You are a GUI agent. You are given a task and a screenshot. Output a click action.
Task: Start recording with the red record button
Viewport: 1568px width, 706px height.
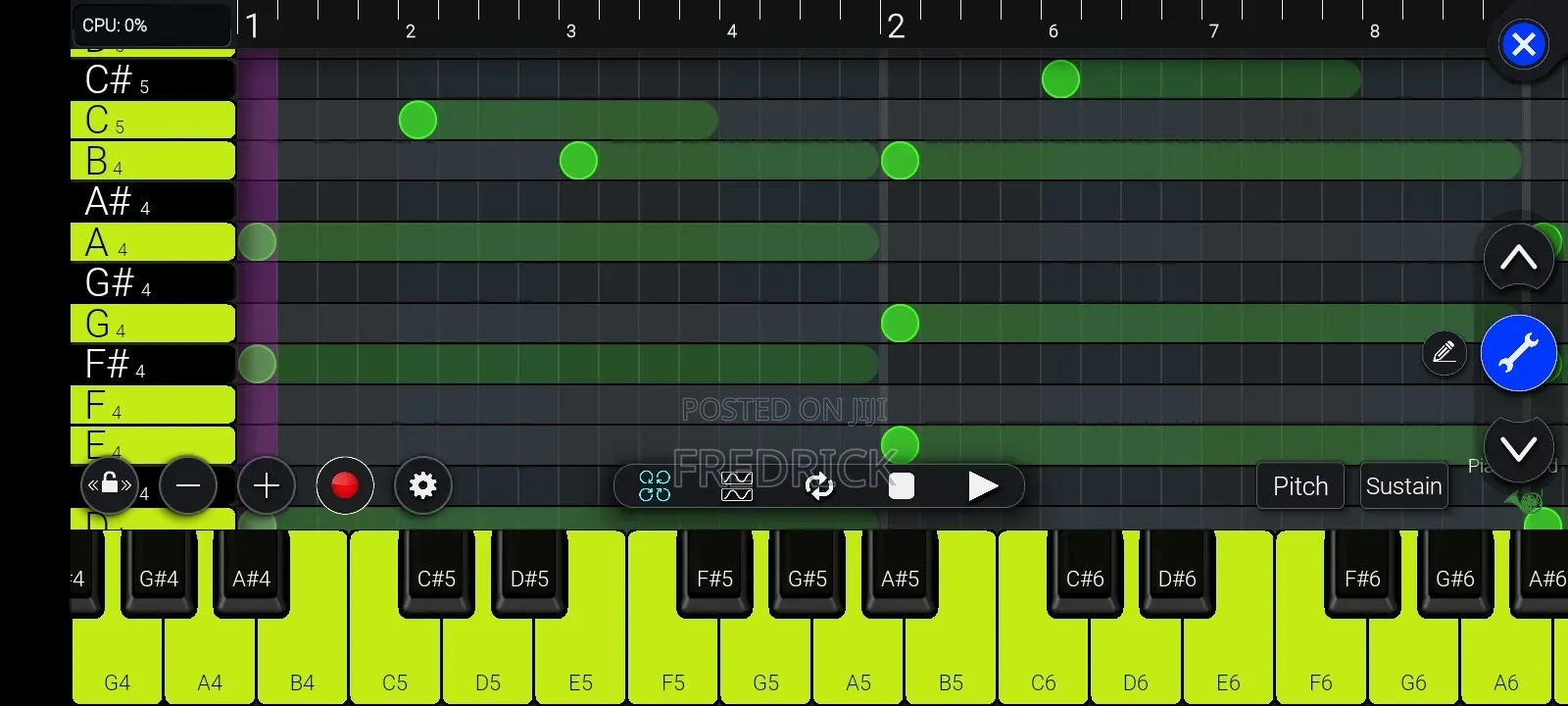tap(345, 485)
